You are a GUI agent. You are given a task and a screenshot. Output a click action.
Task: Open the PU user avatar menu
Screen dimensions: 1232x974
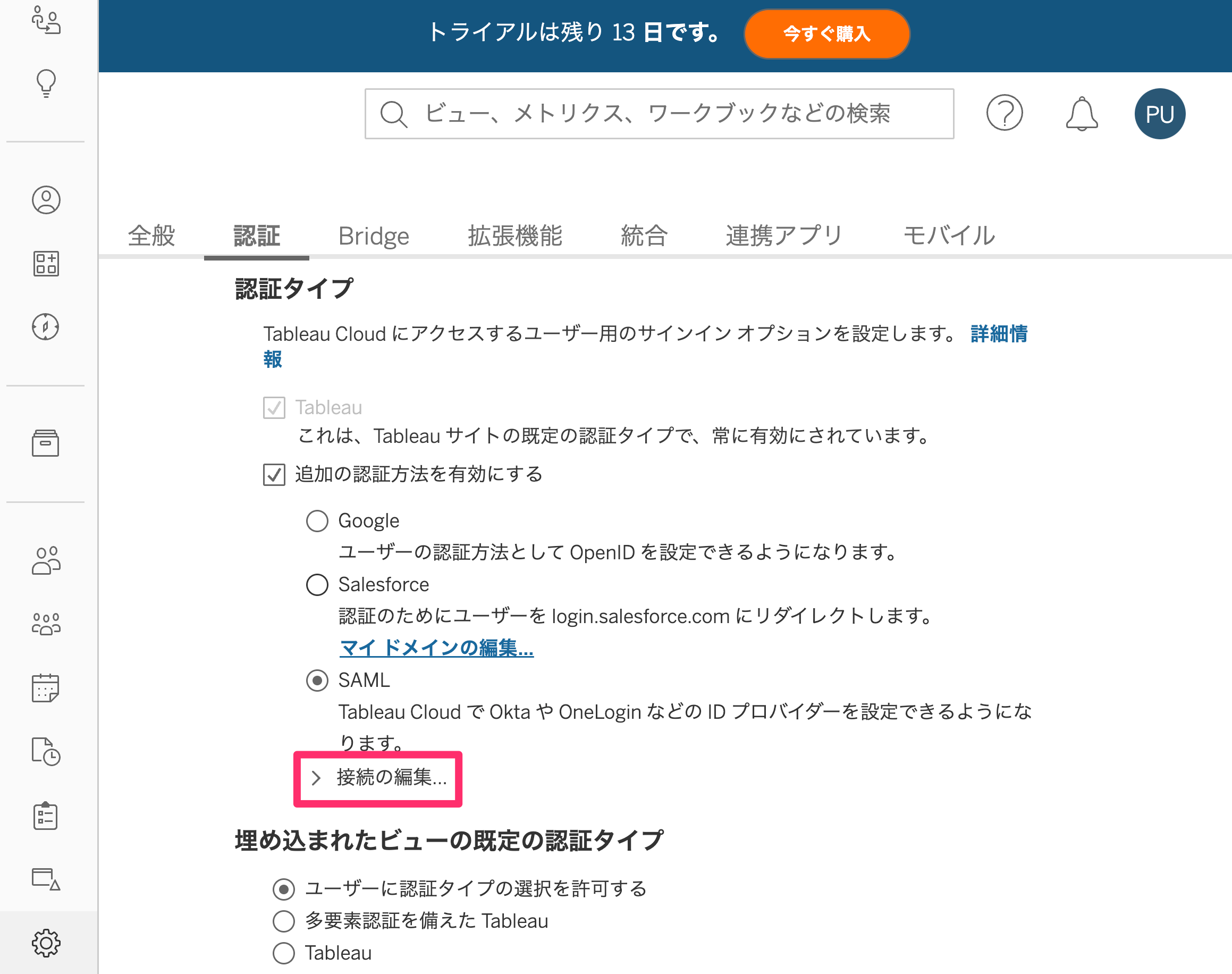(1160, 114)
